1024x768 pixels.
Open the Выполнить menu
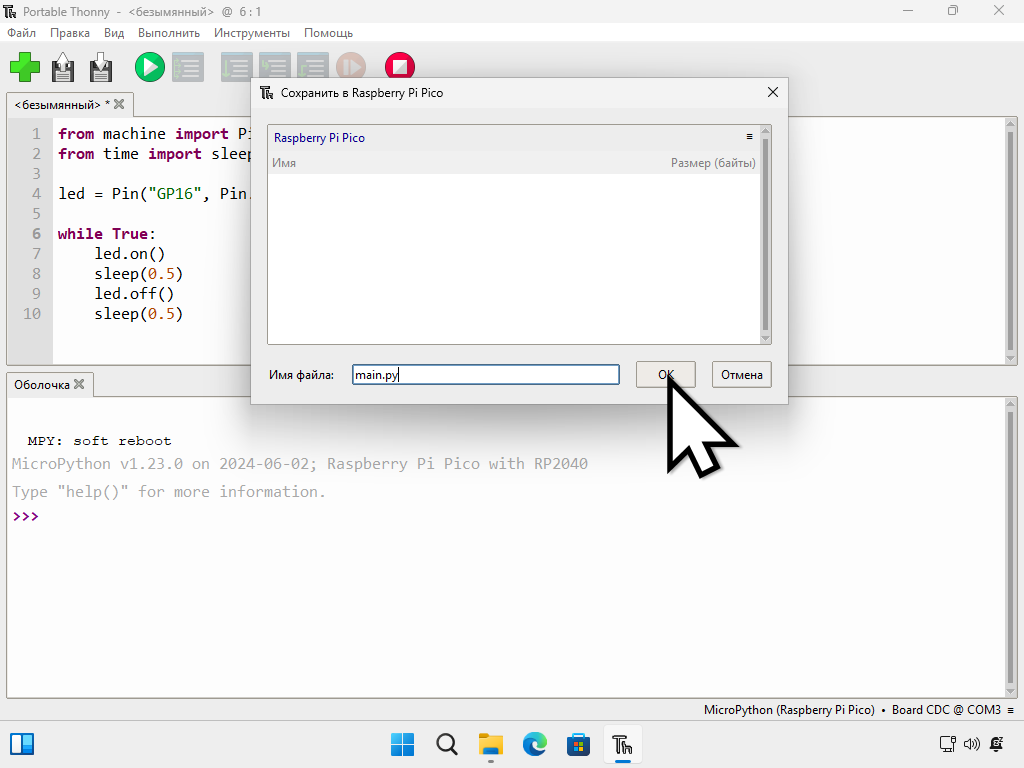[168, 33]
